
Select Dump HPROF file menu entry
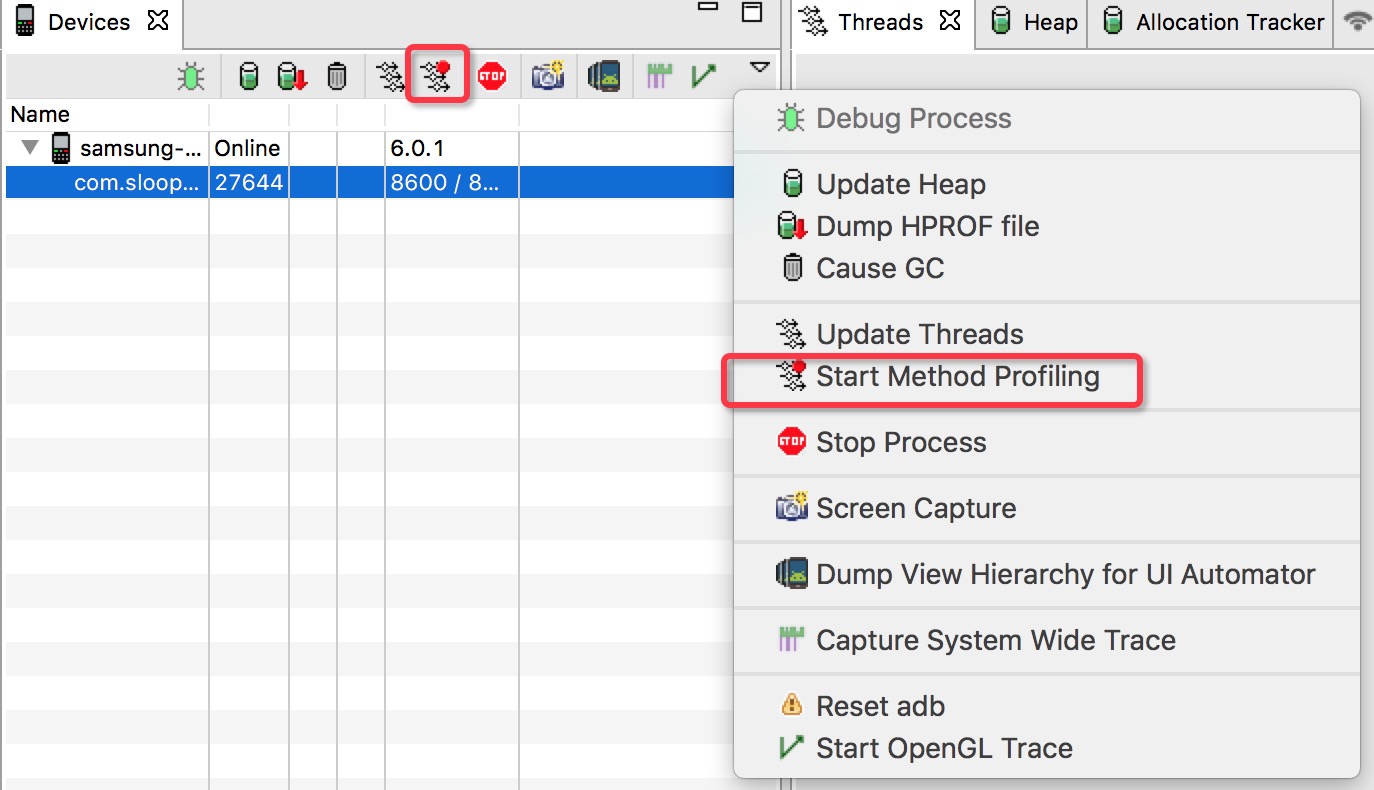pos(1047,226)
